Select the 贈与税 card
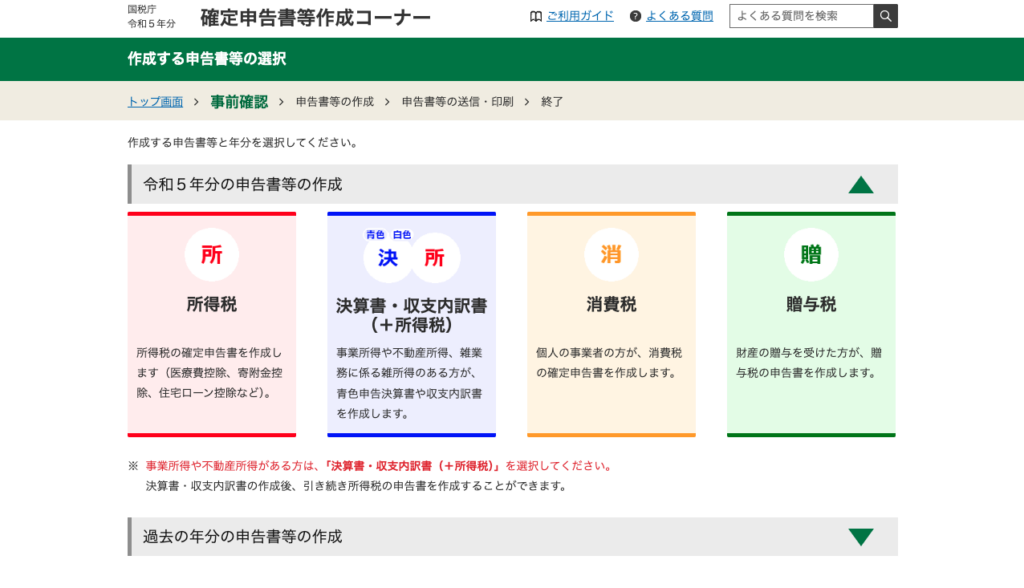Viewport: 1024px width, 588px height. coord(811,325)
